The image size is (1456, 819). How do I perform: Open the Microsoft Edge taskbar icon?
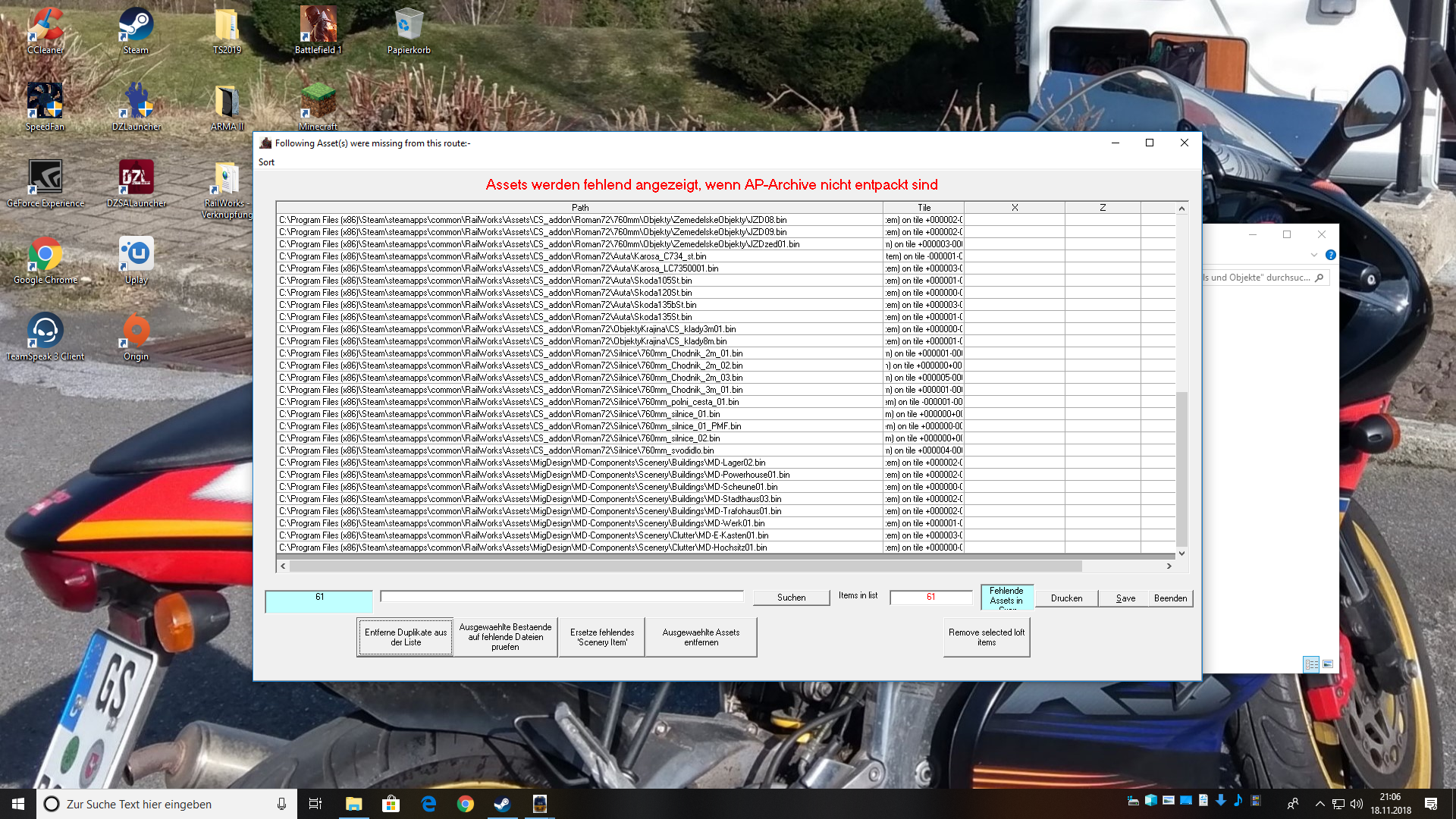(428, 804)
